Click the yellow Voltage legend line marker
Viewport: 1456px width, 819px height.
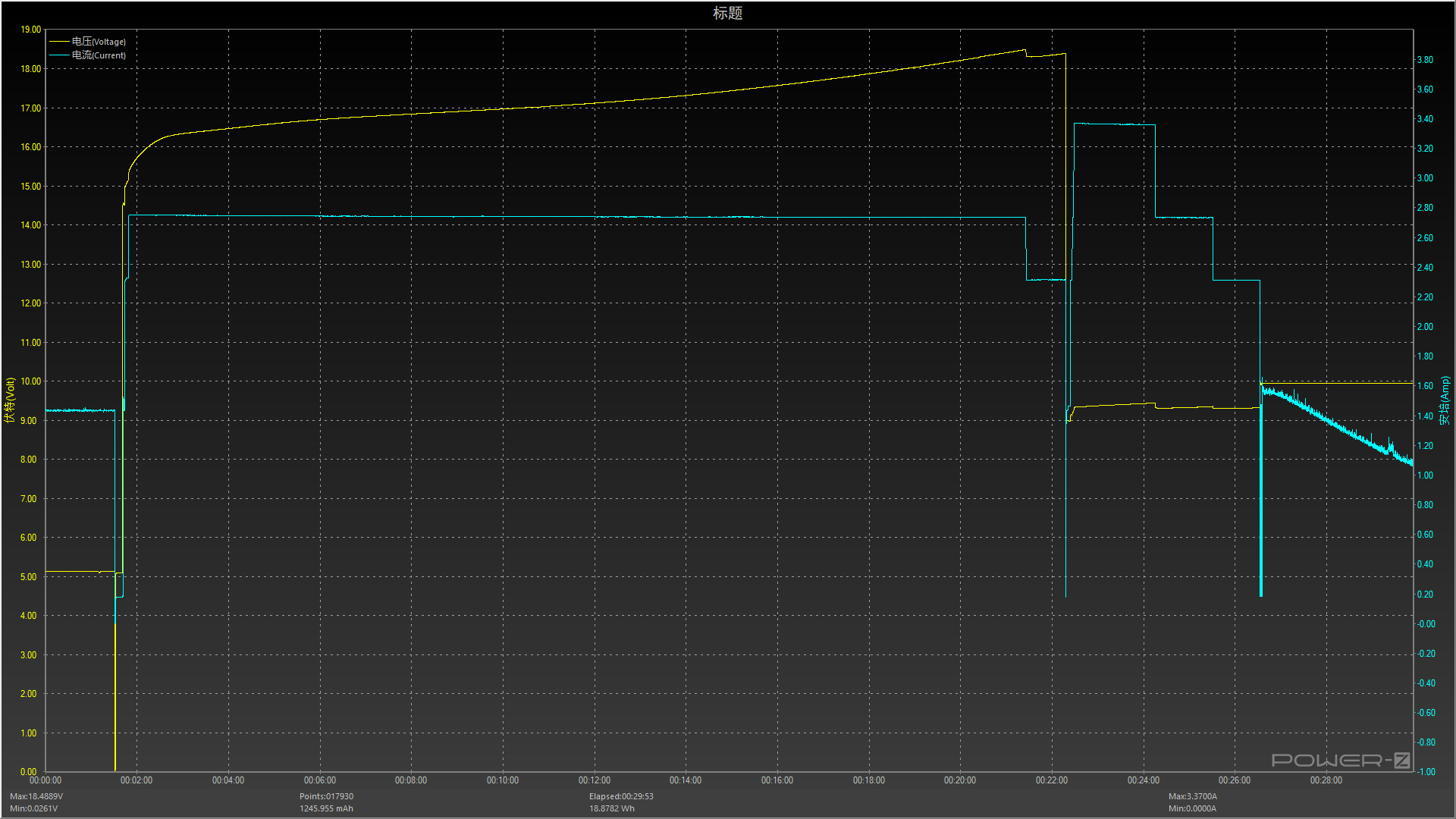[x=59, y=42]
